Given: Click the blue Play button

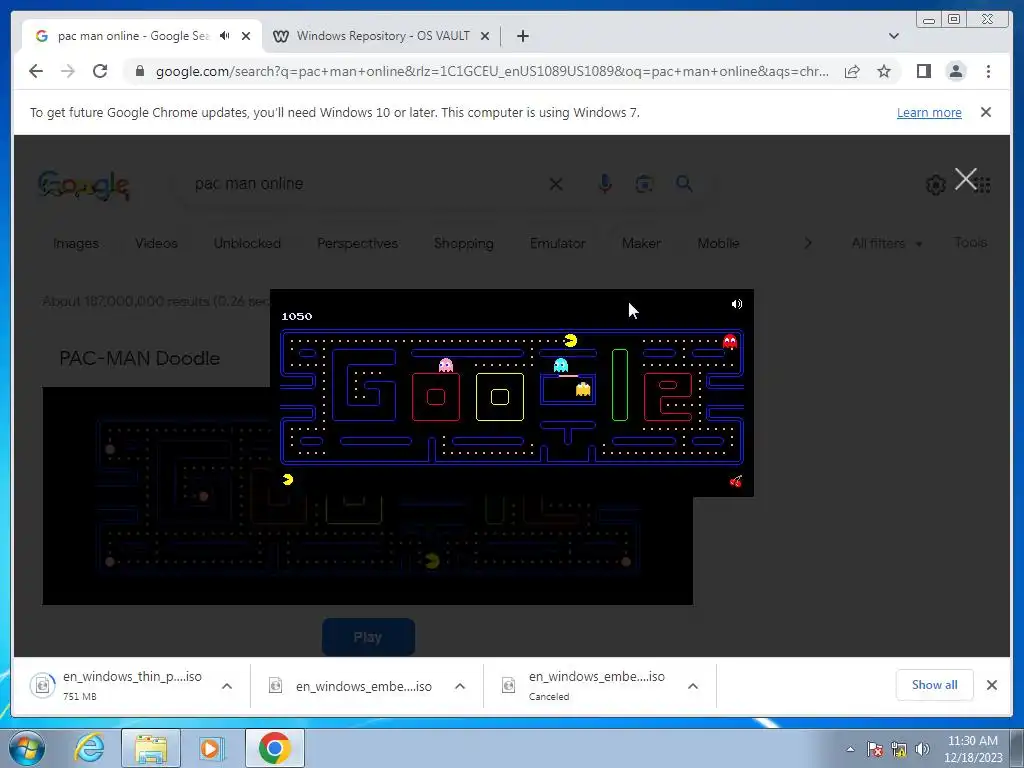Looking at the screenshot, I should coord(368,637).
